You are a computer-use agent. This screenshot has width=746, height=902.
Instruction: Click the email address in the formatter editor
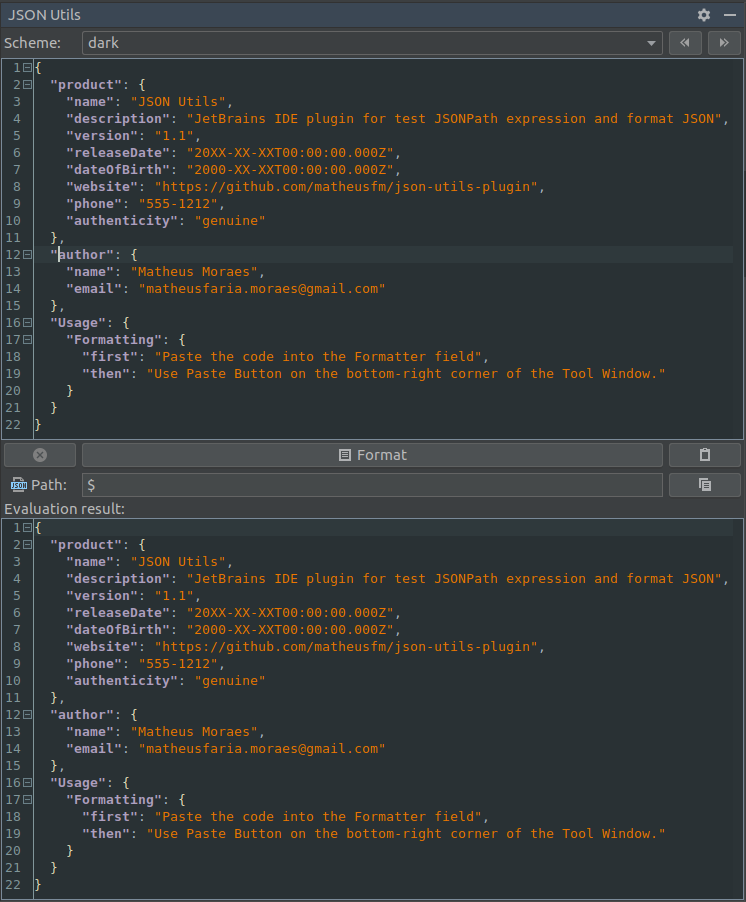pos(262,289)
